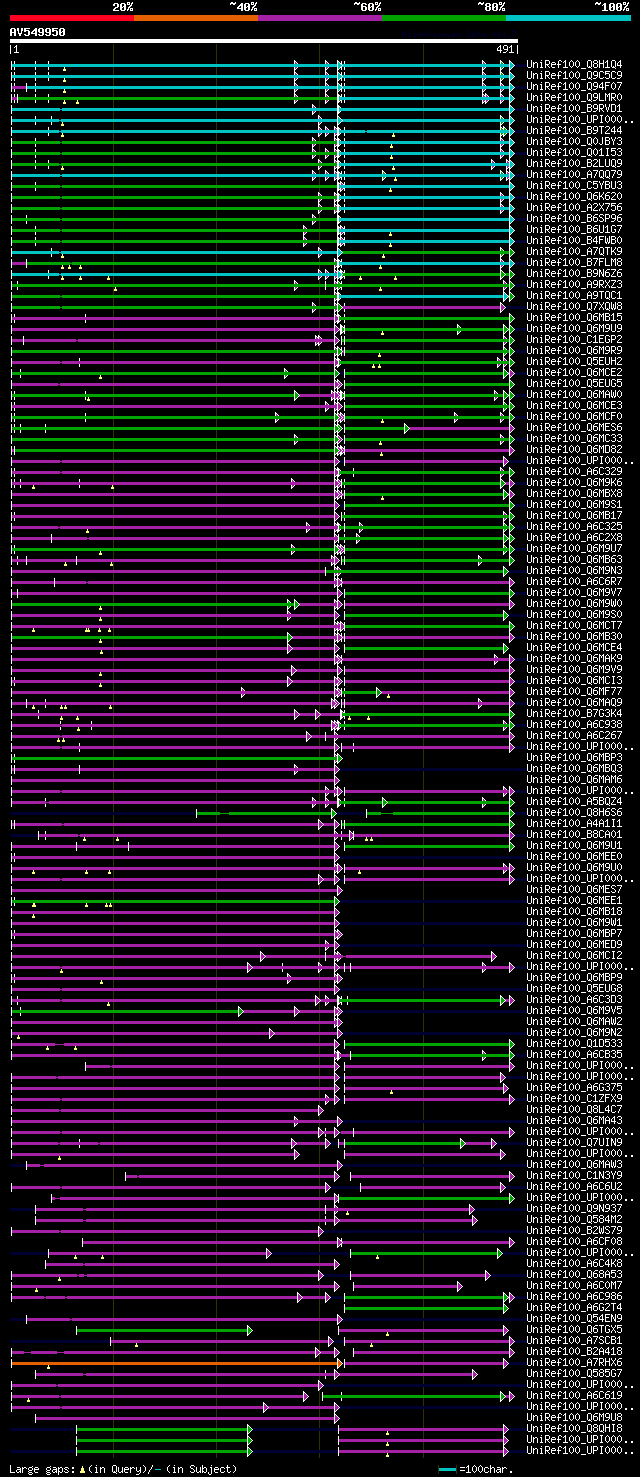Open UniRef100_C1ZFX9 label
The width and height of the screenshot is (640, 1477).
click(574, 1098)
